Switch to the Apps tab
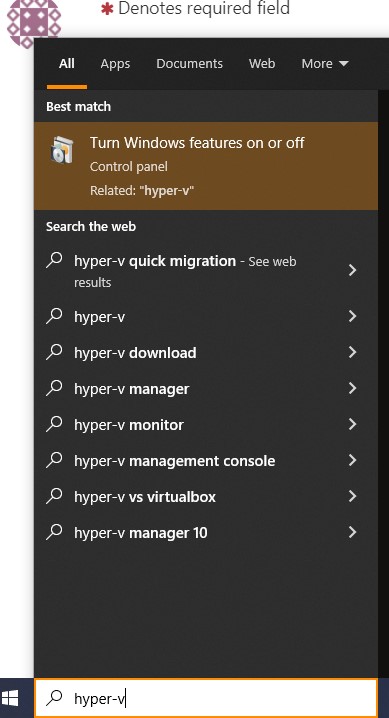 [x=115, y=64]
